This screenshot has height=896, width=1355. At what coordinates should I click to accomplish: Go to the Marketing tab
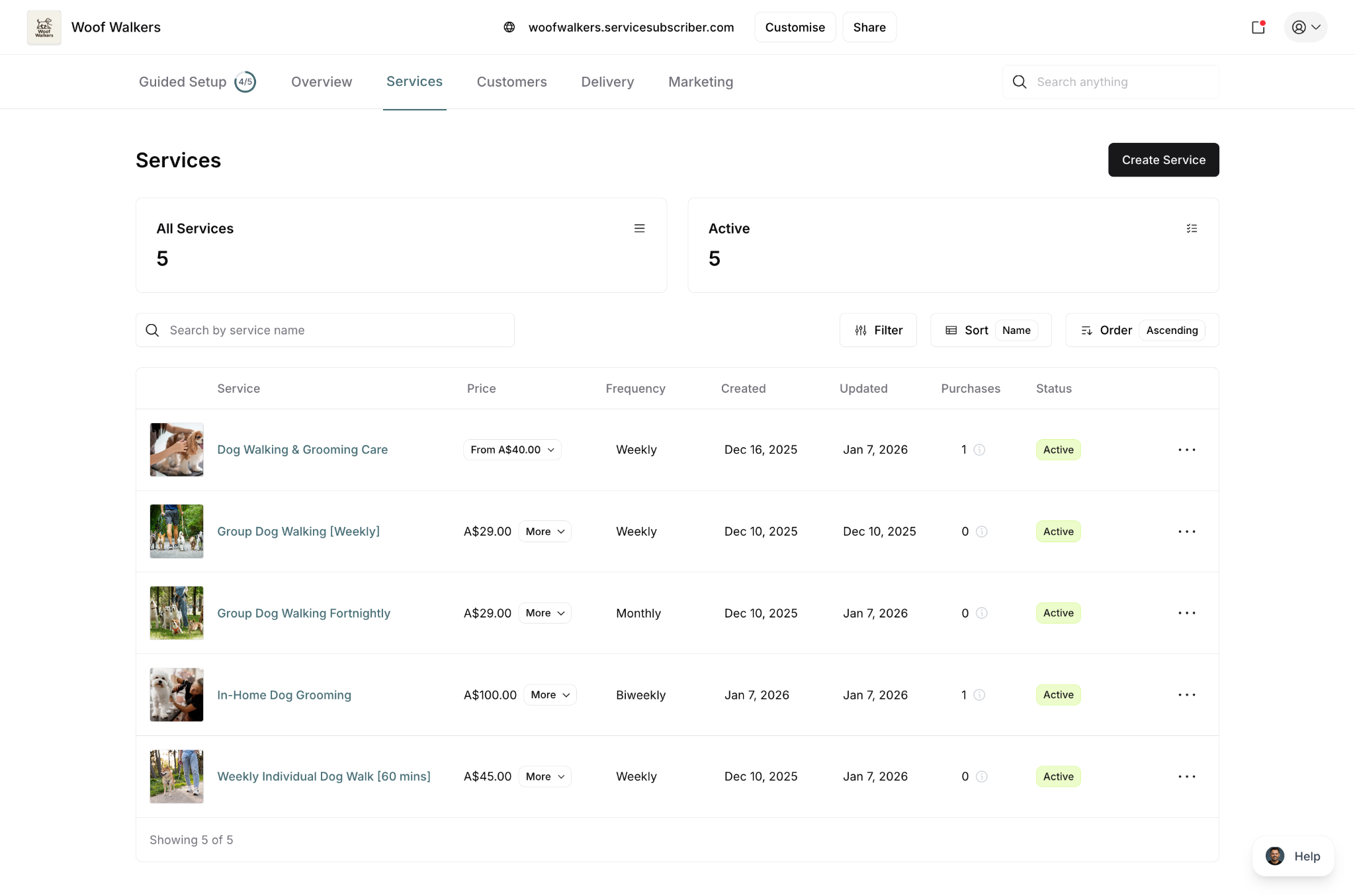click(700, 82)
